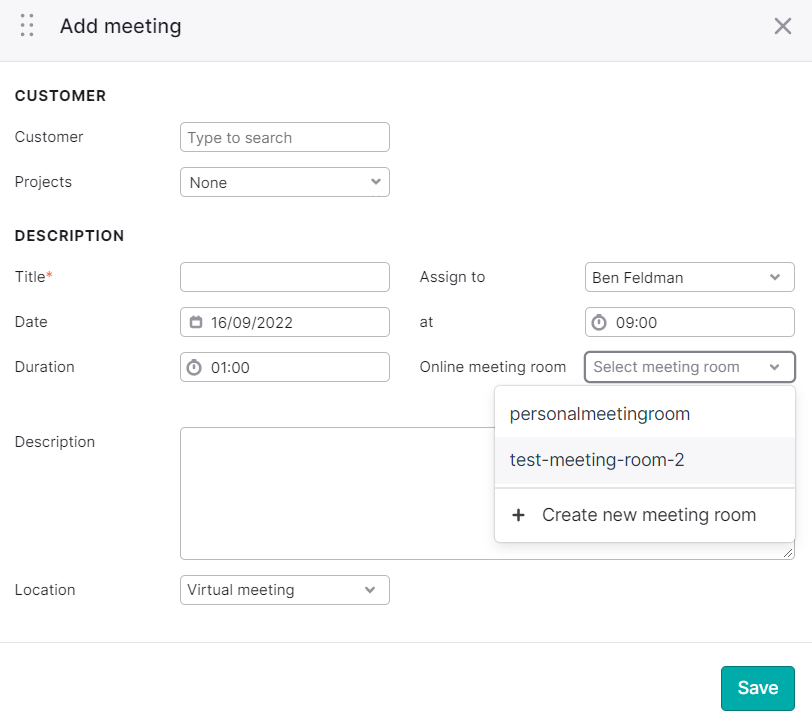The height and width of the screenshot is (725, 812).
Task: Click the Customer search field
Action: (x=284, y=137)
